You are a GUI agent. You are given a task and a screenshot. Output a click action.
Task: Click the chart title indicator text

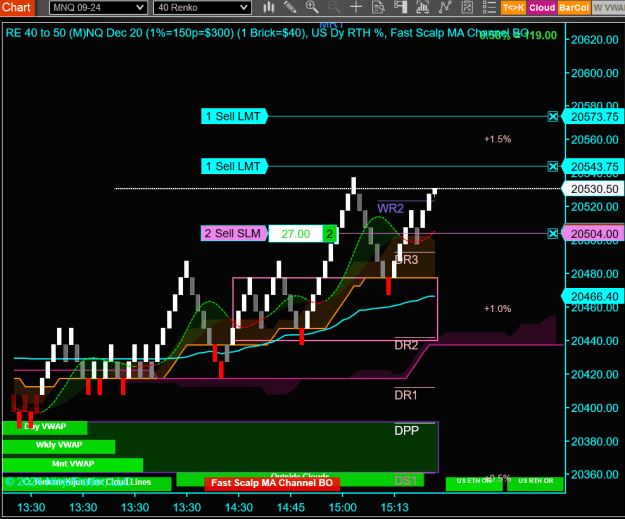click(267, 33)
